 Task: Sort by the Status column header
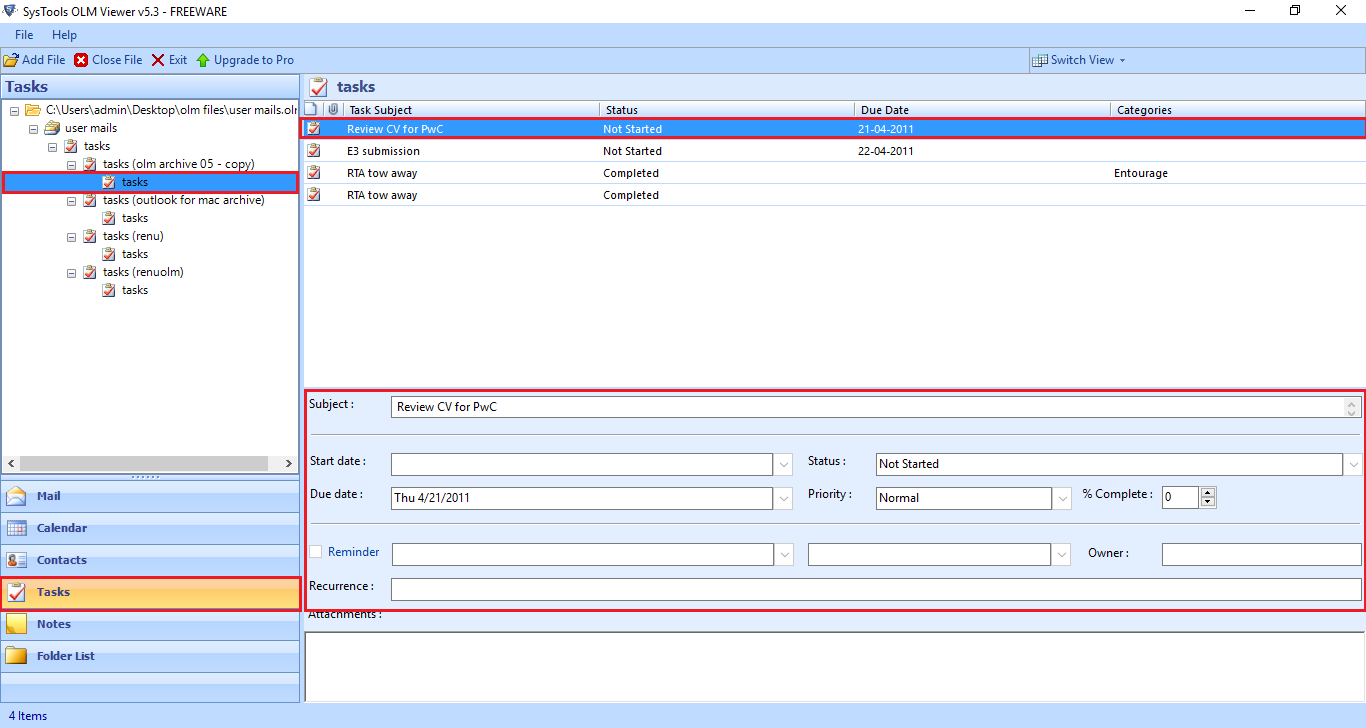(727, 110)
